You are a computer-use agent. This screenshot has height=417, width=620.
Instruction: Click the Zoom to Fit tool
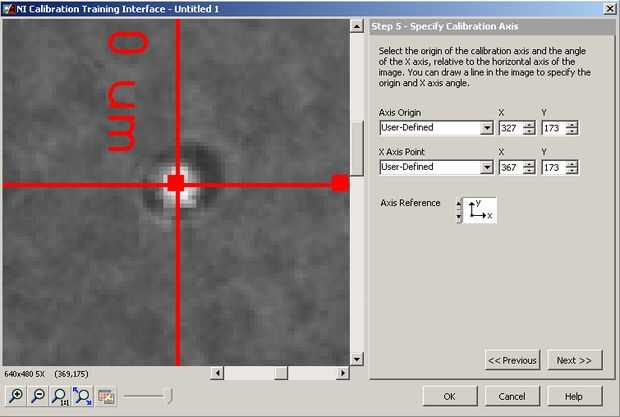82,396
